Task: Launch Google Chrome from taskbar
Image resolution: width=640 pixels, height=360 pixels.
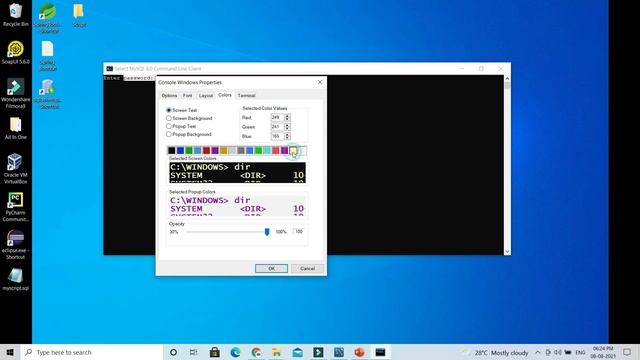Action: pos(256,352)
